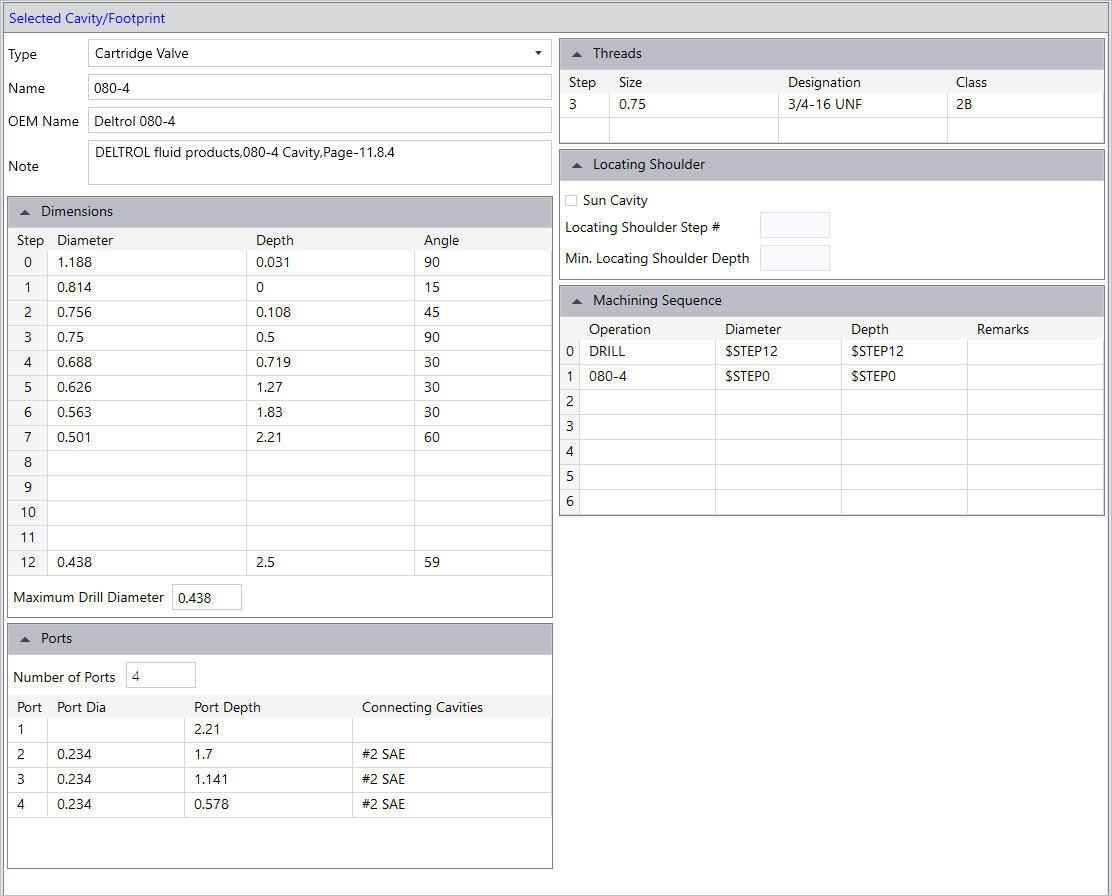Collapse the Threads section

pos(577,54)
